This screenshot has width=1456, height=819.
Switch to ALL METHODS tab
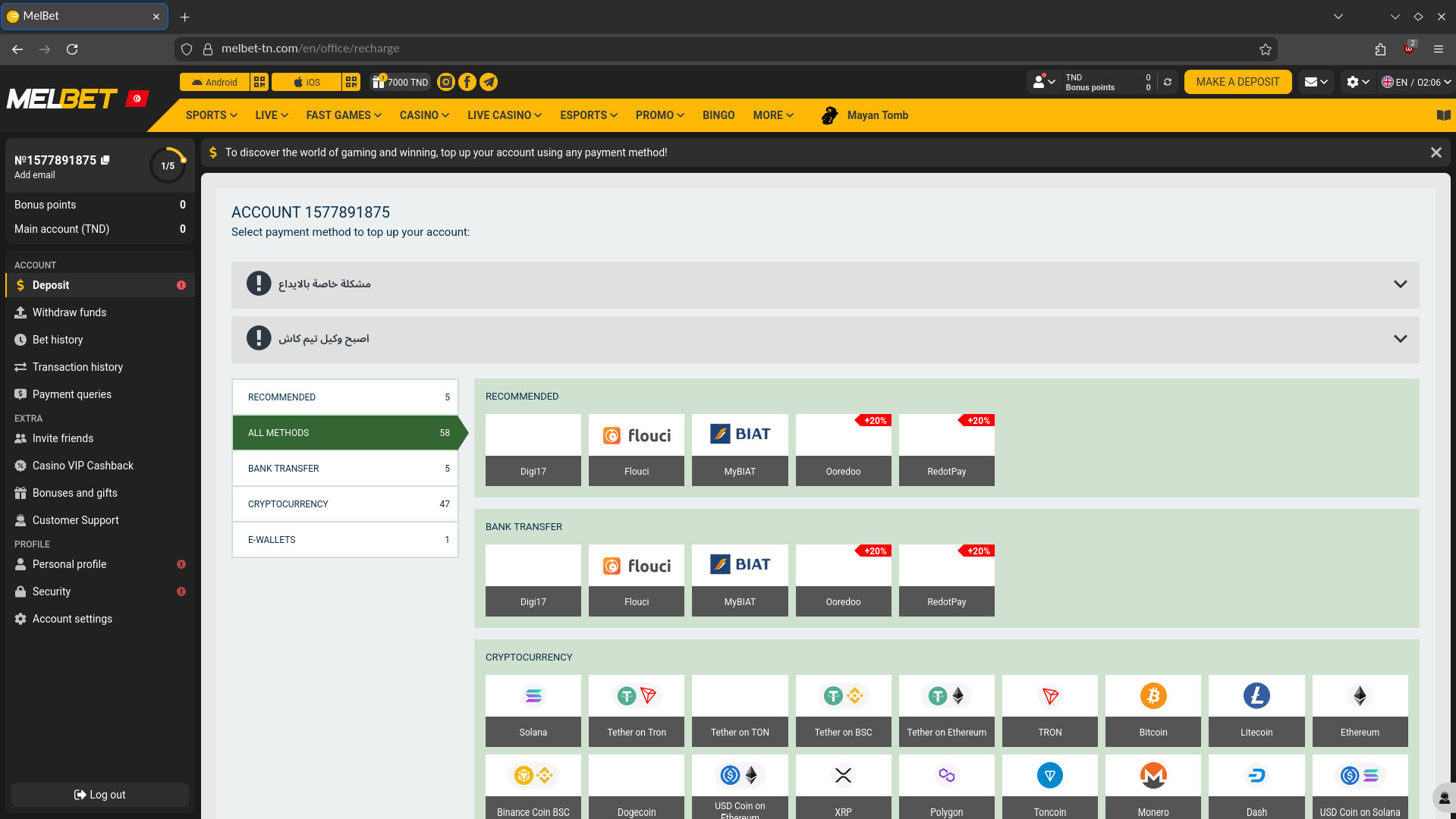click(x=345, y=433)
